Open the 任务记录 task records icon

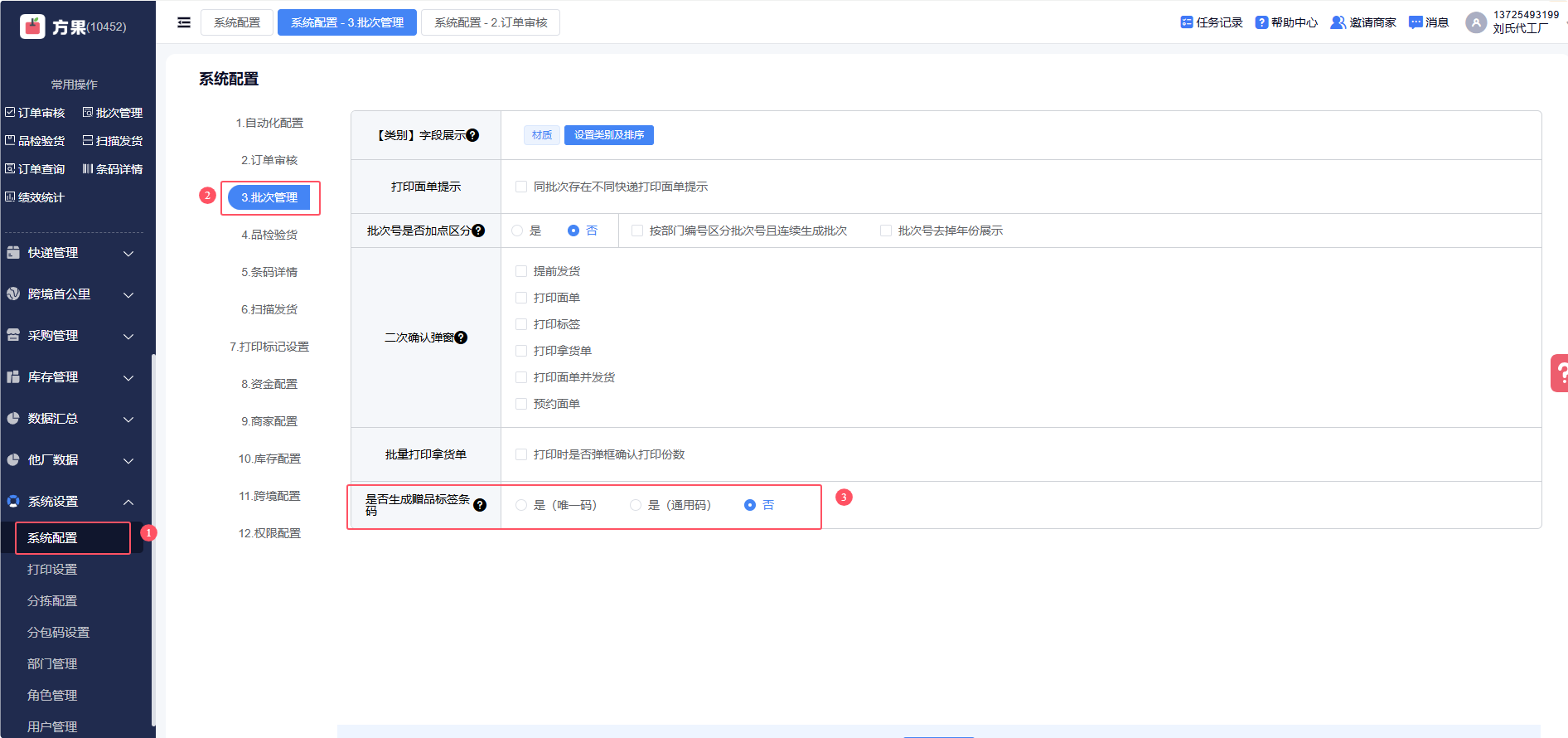(1186, 22)
